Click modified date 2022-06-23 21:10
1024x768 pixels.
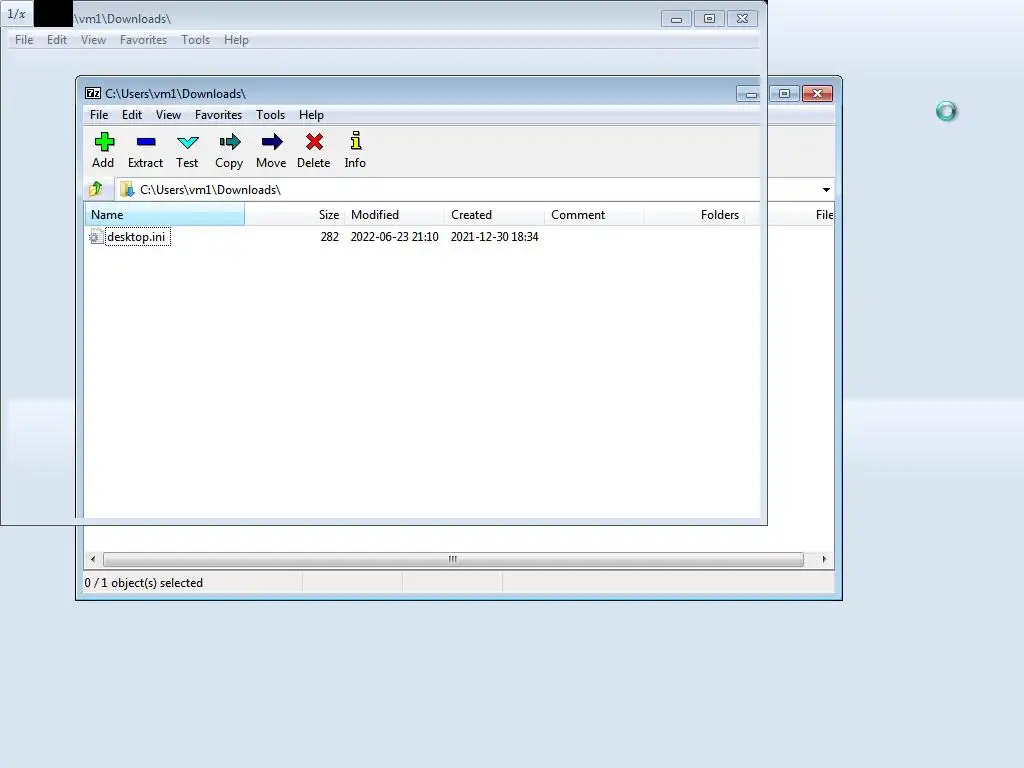tap(394, 237)
